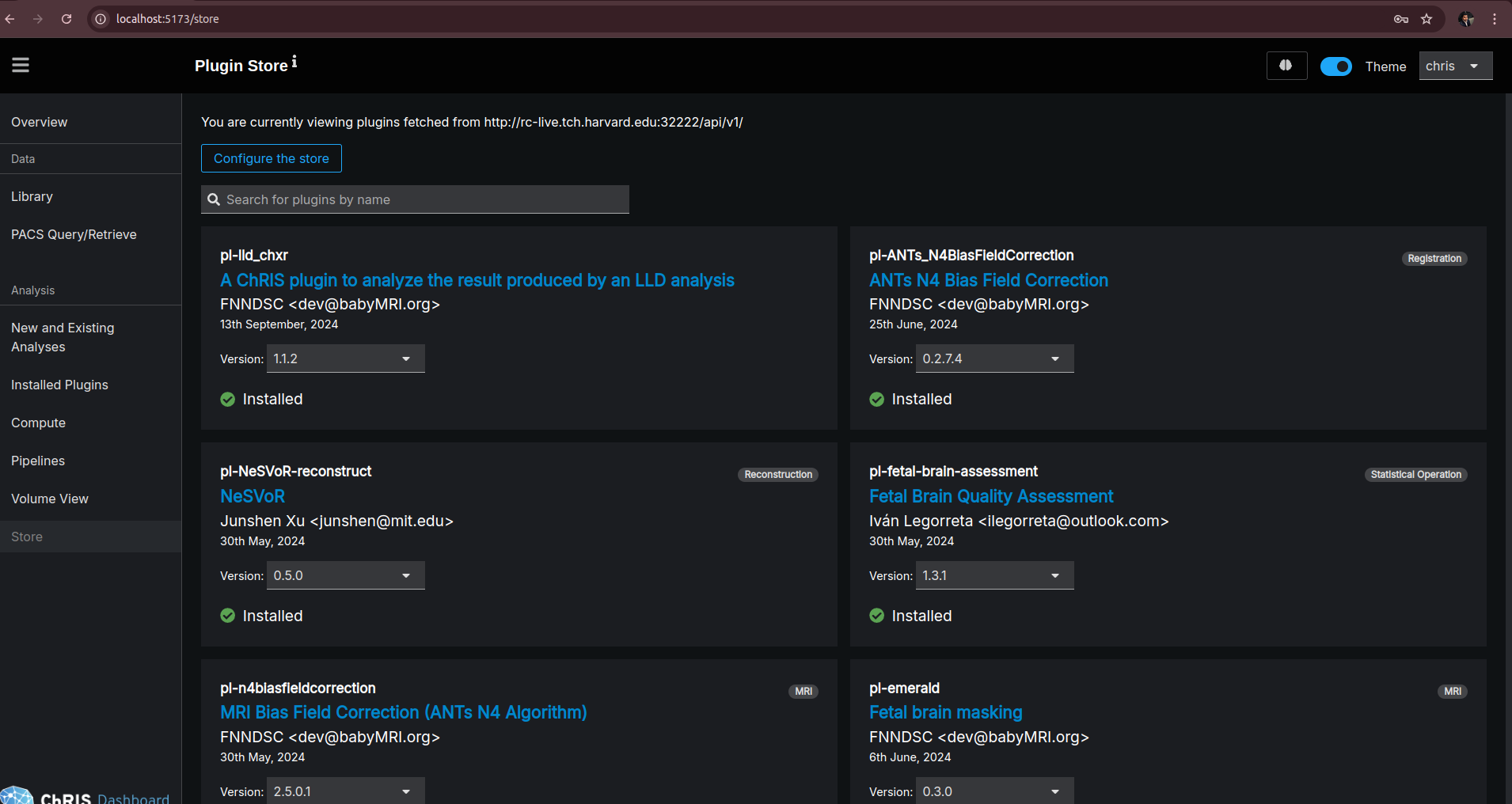Screen dimensions: 1512x804
Task: Click the Plugin Store info icon
Action: [x=294, y=62]
